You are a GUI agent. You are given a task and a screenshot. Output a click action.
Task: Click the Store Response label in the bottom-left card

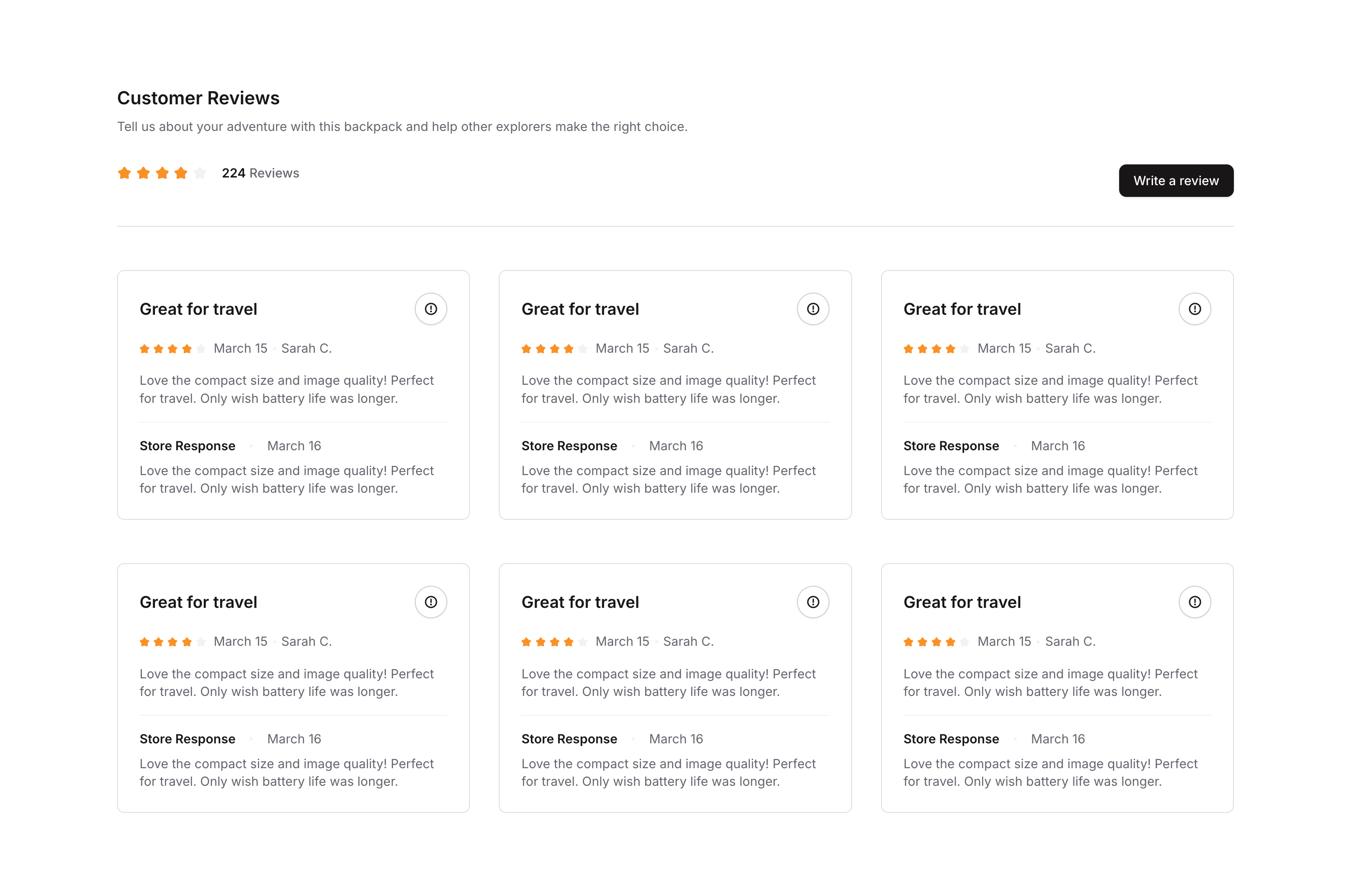click(187, 739)
